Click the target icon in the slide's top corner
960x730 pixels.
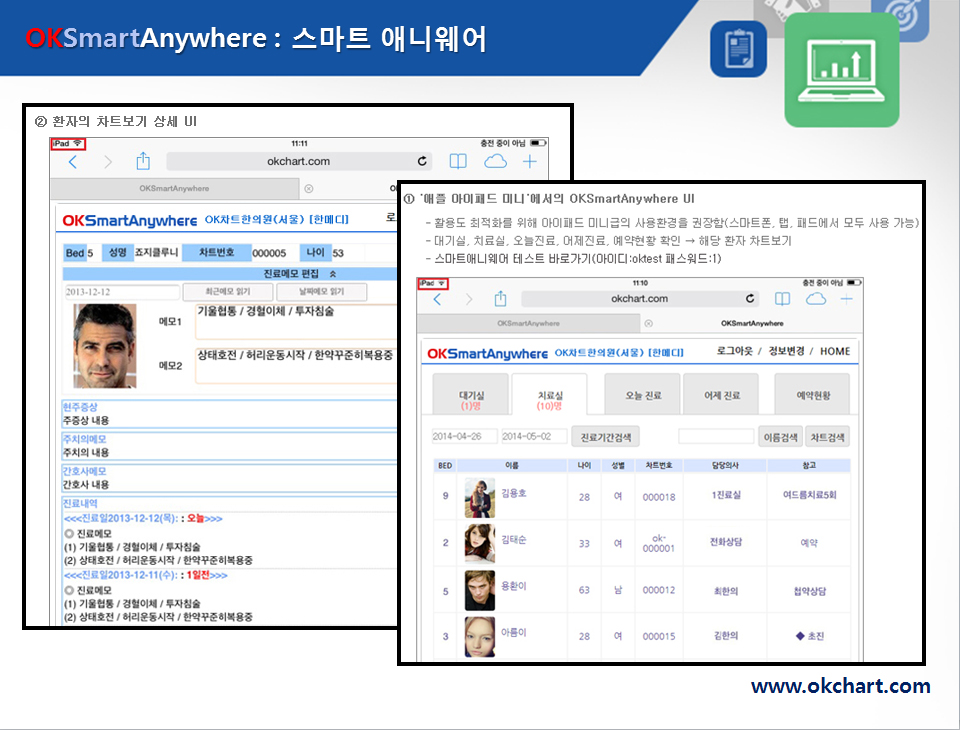pyautogui.click(x=900, y=20)
